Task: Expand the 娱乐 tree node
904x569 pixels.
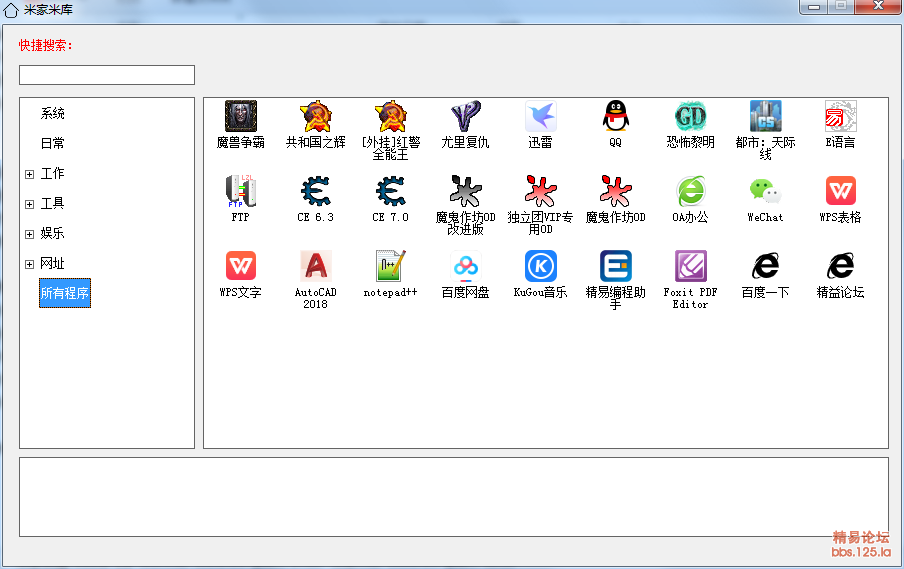Action: (x=29, y=234)
